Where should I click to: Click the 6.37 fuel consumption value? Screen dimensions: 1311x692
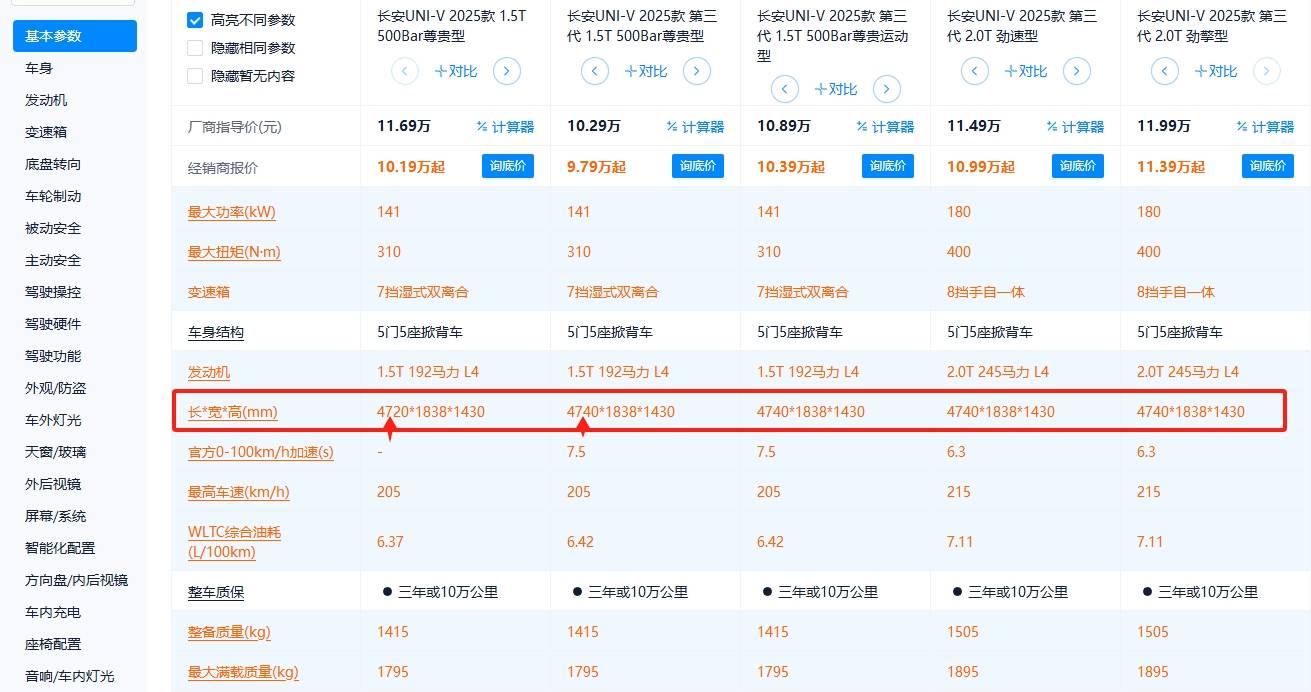pyautogui.click(x=390, y=542)
